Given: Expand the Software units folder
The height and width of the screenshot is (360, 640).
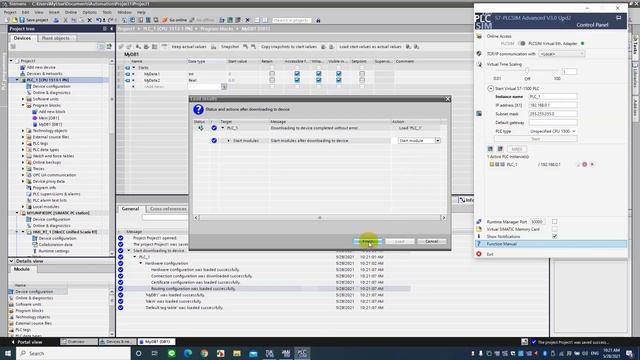Looking at the screenshot, I should click(x=23, y=99).
